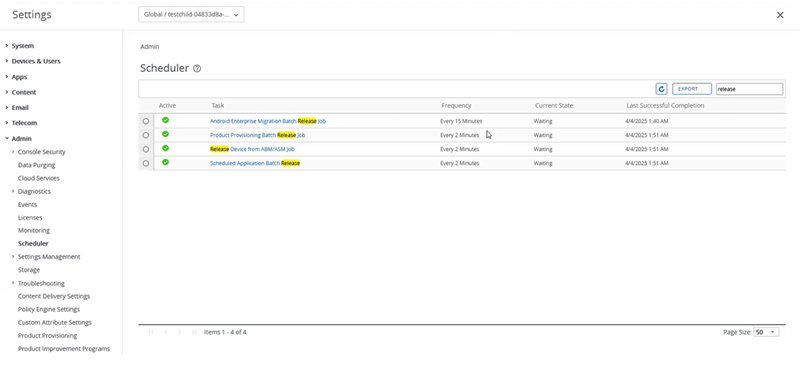Select radio for Android Enterprise Migration Batch job

point(146,121)
